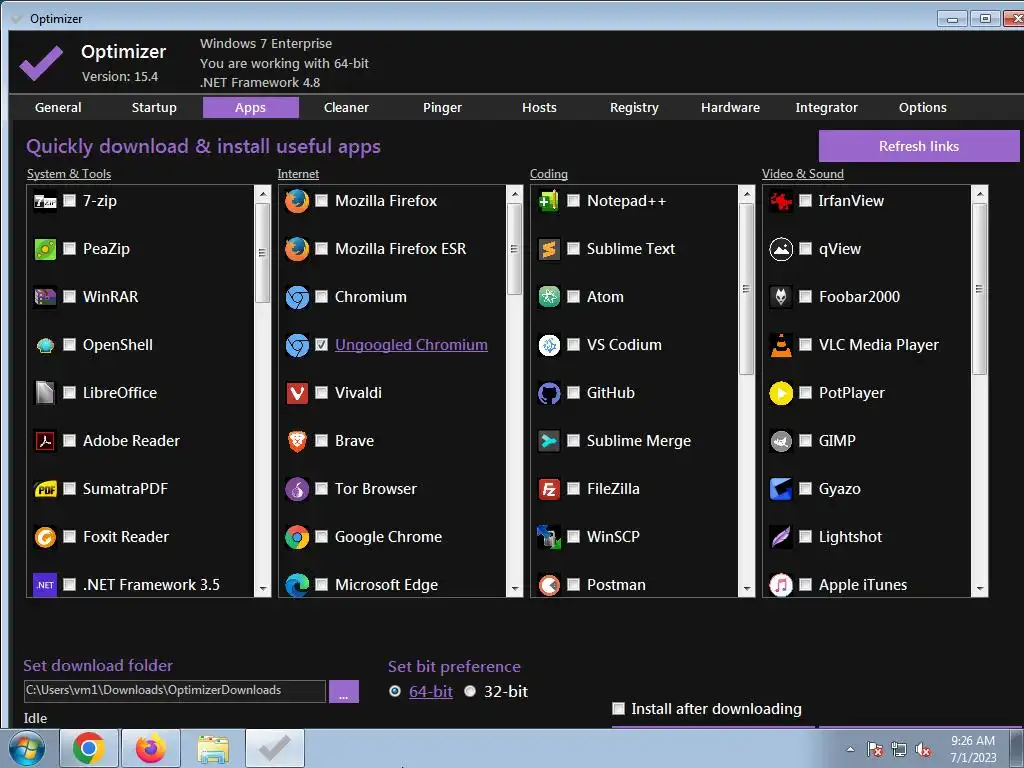Check the 7-zip checkbox
Image resolution: width=1024 pixels, height=768 pixels.
(x=69, y=200)
